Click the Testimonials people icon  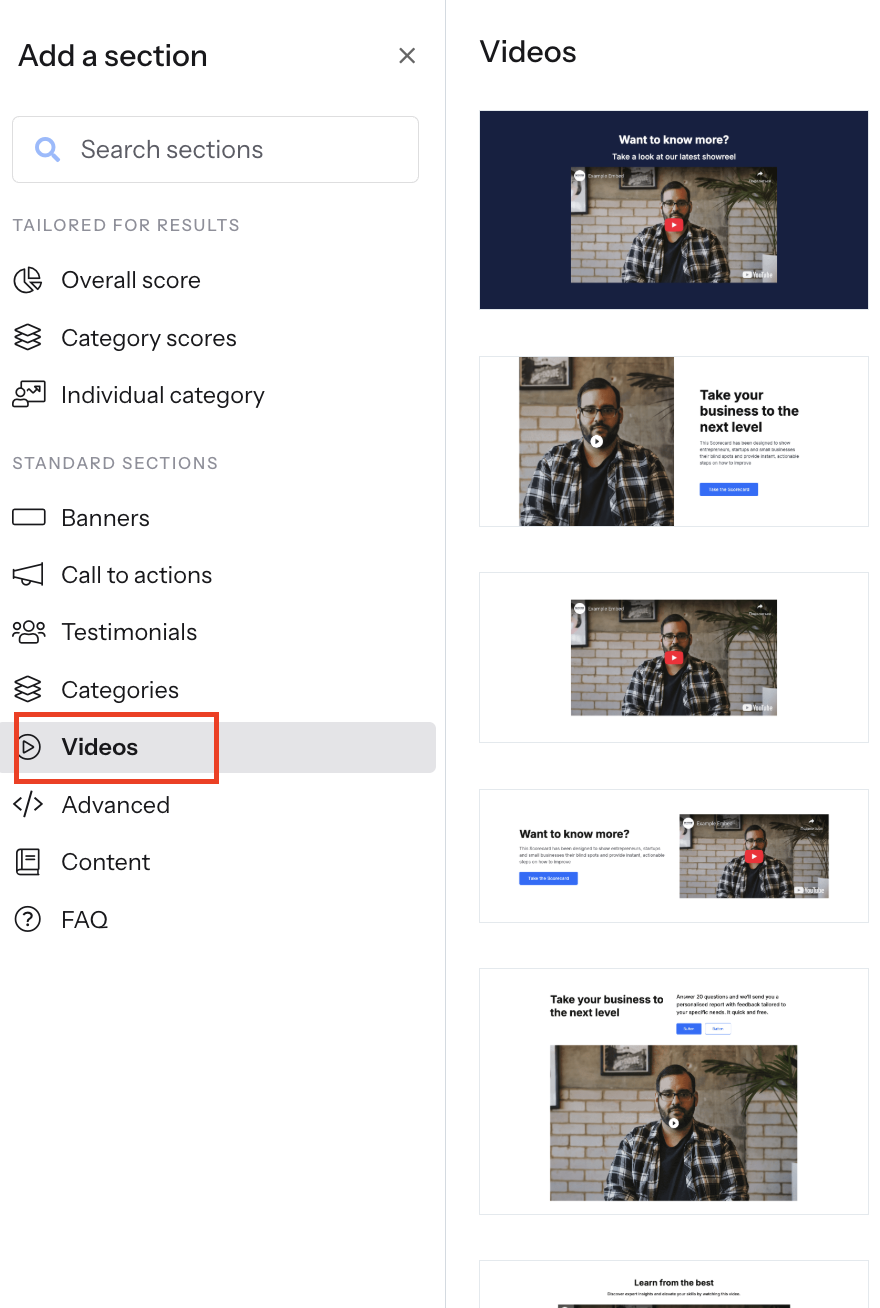tap(28, 632)
